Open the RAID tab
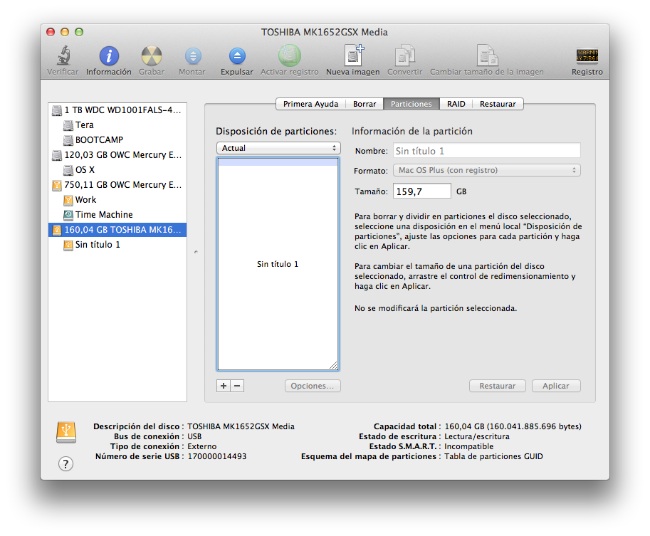Image resolution: width=650 pixels, height=536 pixels. tap(456, 104)
